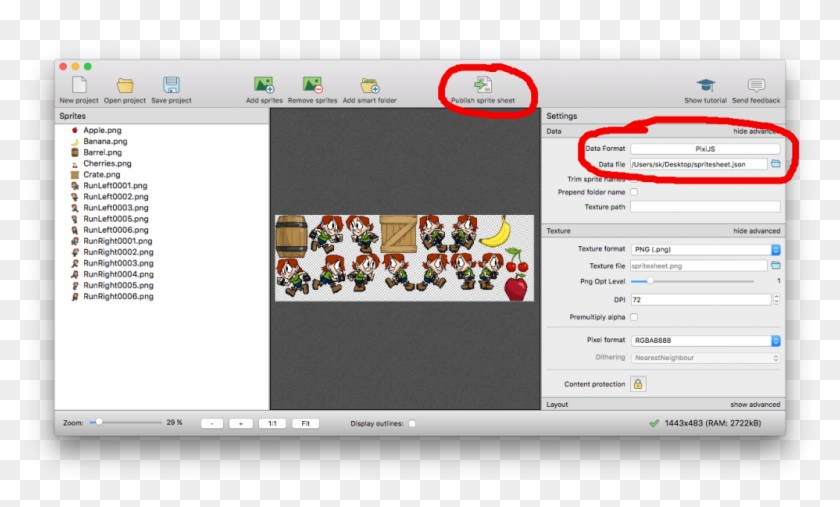Click the Fit zoom button

(305, 423)
